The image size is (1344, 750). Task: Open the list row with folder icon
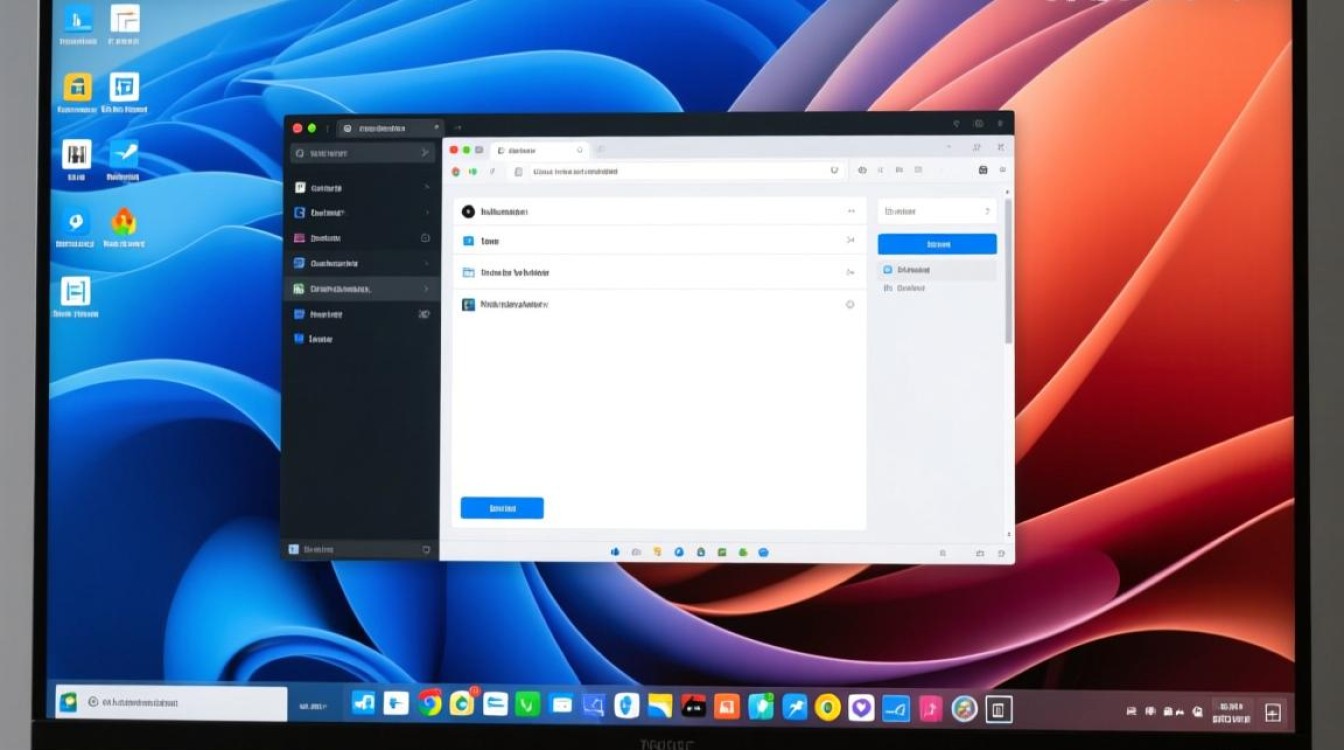tap(659, 272)
